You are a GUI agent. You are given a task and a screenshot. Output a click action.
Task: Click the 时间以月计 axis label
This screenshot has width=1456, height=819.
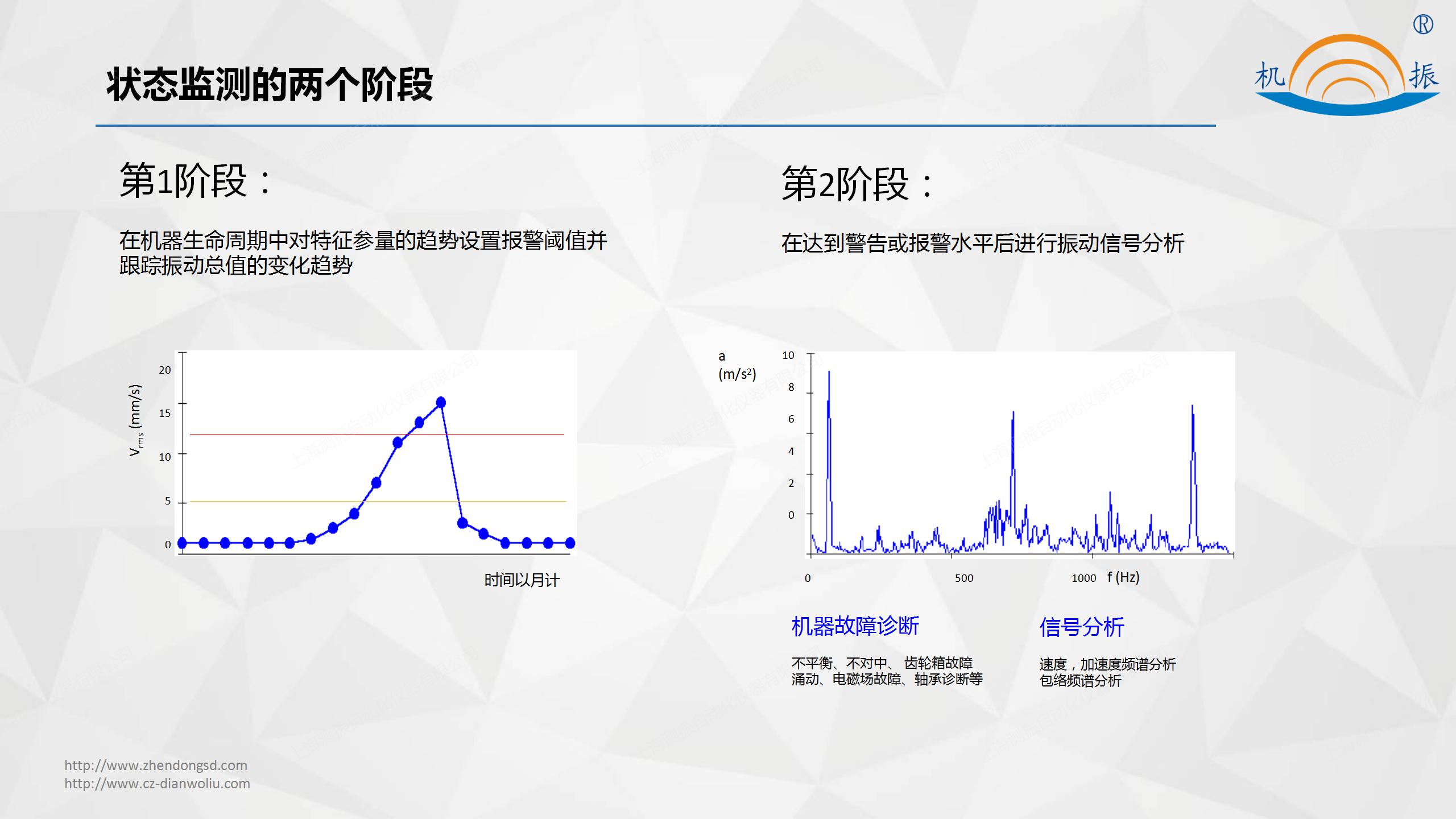click(x=522, y=580)
